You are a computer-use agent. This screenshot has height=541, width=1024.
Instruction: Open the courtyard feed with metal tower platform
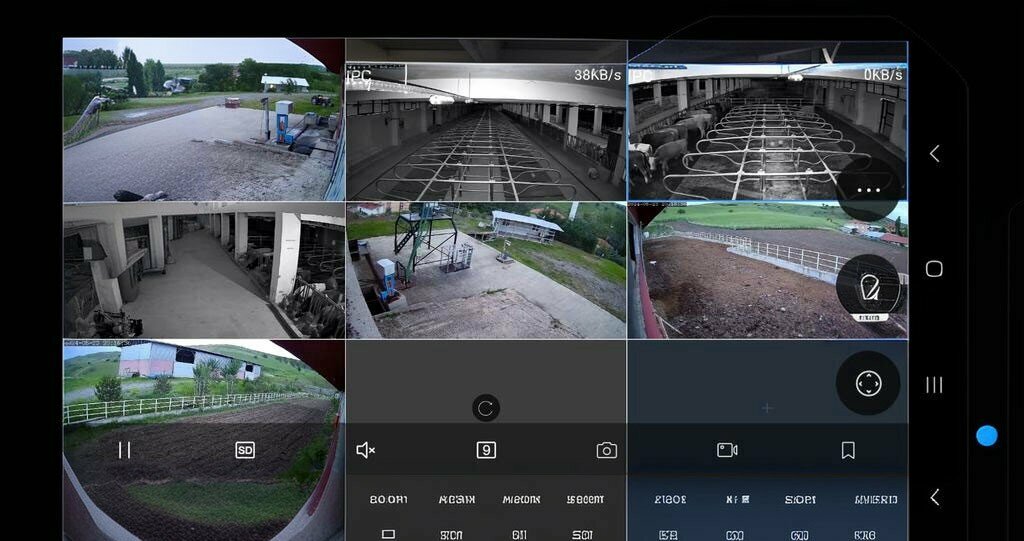pos(486,270)
